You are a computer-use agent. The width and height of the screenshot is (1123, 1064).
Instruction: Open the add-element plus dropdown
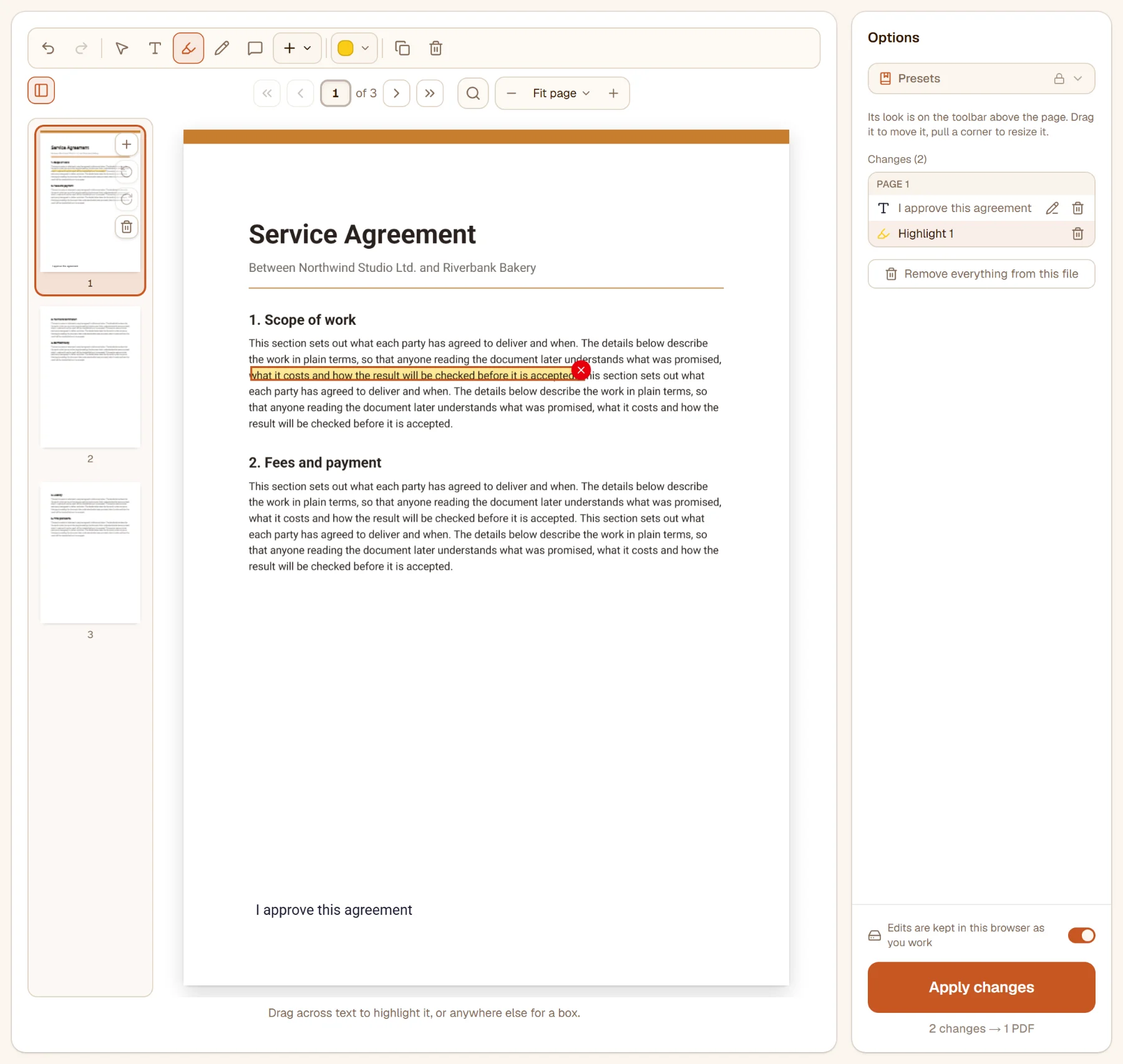[x=297, y=48]
